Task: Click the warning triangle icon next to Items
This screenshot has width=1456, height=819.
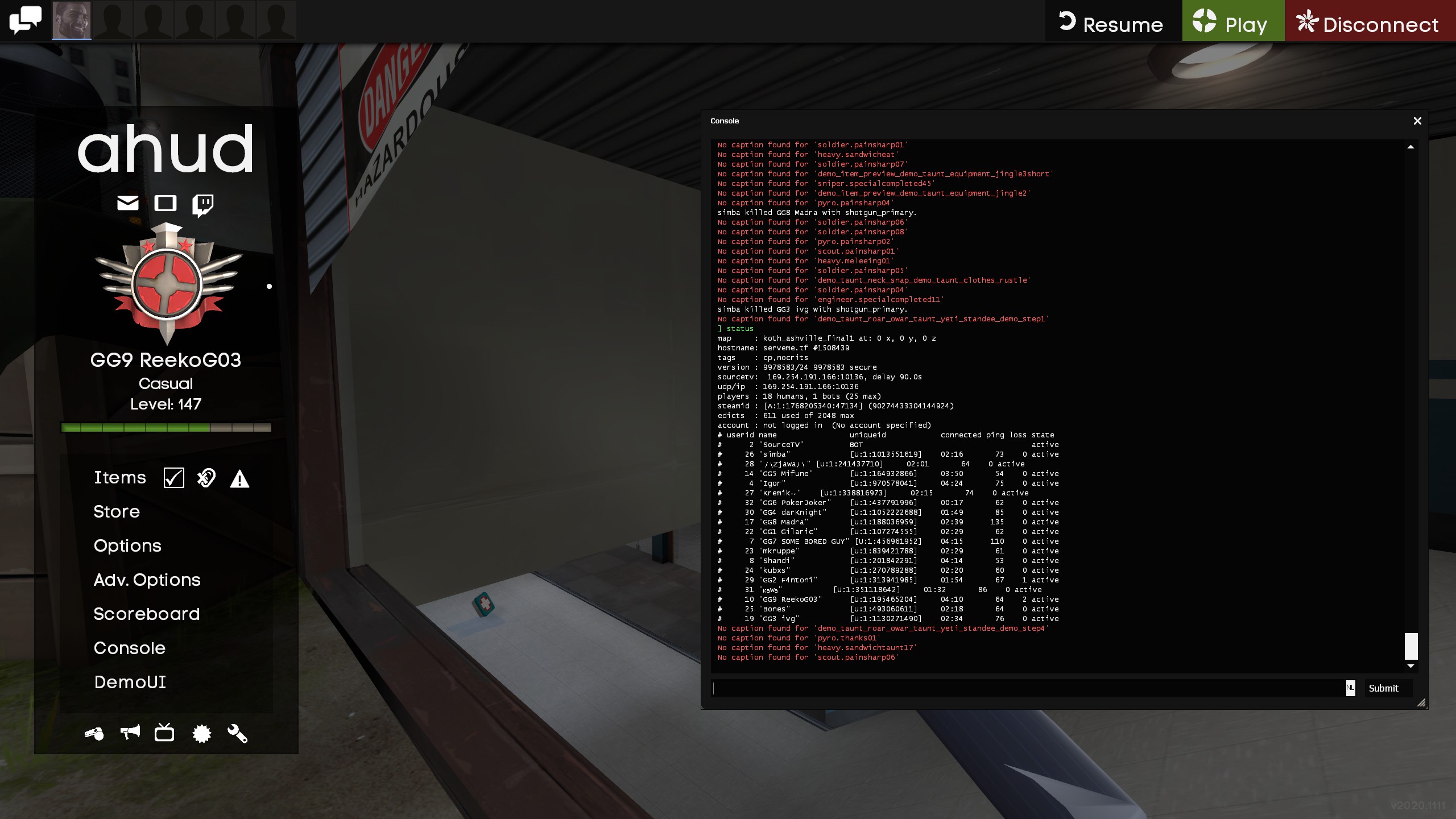Action: [x=239, y=479]
